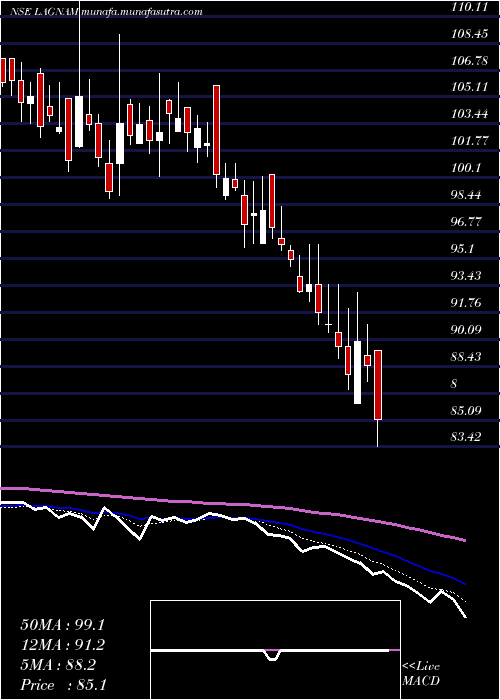500x700 pixels.
Task: Click the 108.45 price axis label
Action: coord(469,33)
